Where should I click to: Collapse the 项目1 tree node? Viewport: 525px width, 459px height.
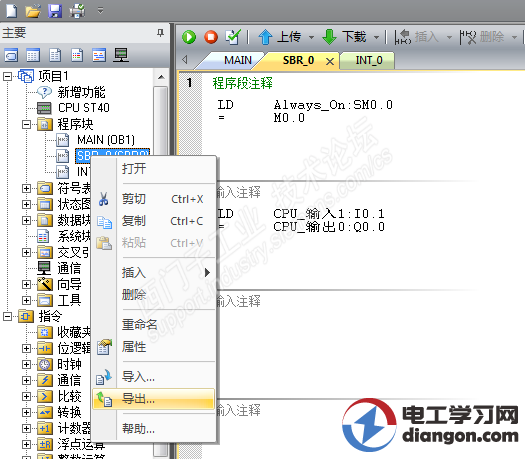coord(7,76)
